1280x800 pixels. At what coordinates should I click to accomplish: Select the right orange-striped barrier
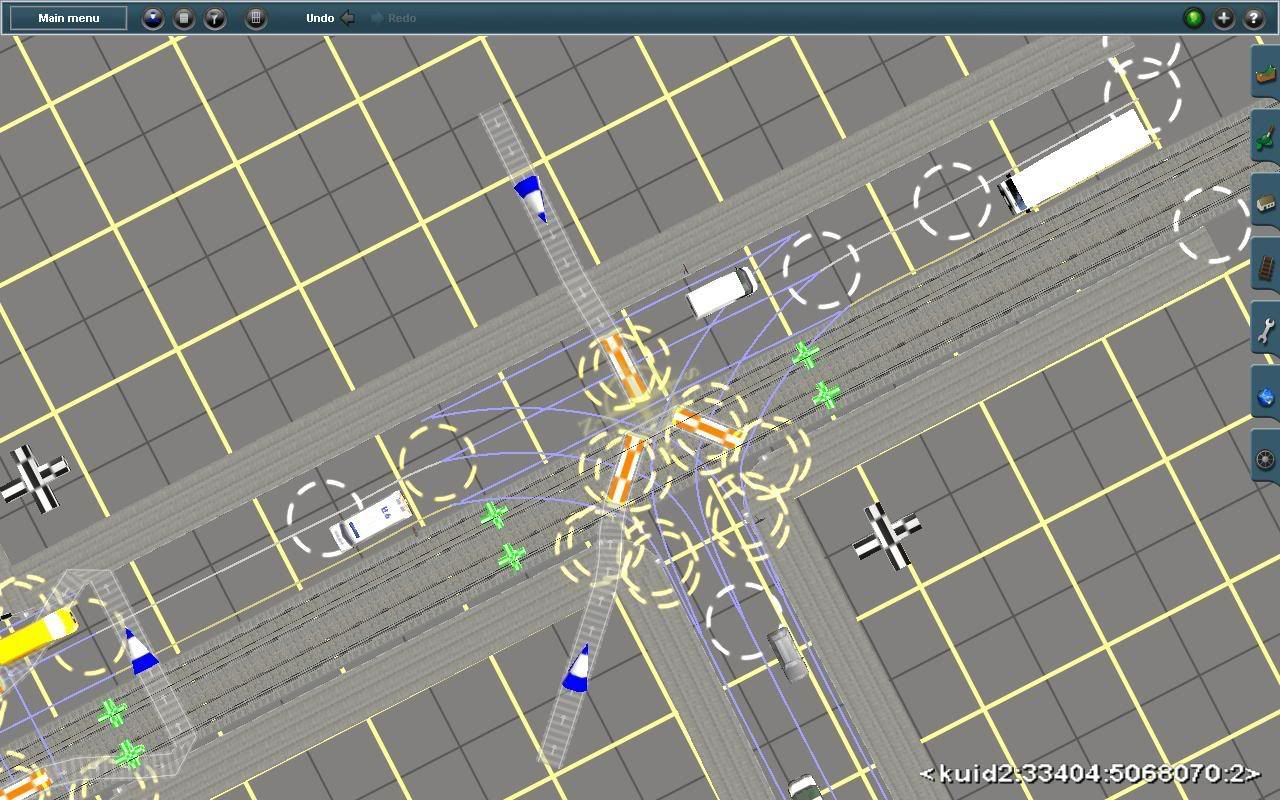tap(708, 427)
